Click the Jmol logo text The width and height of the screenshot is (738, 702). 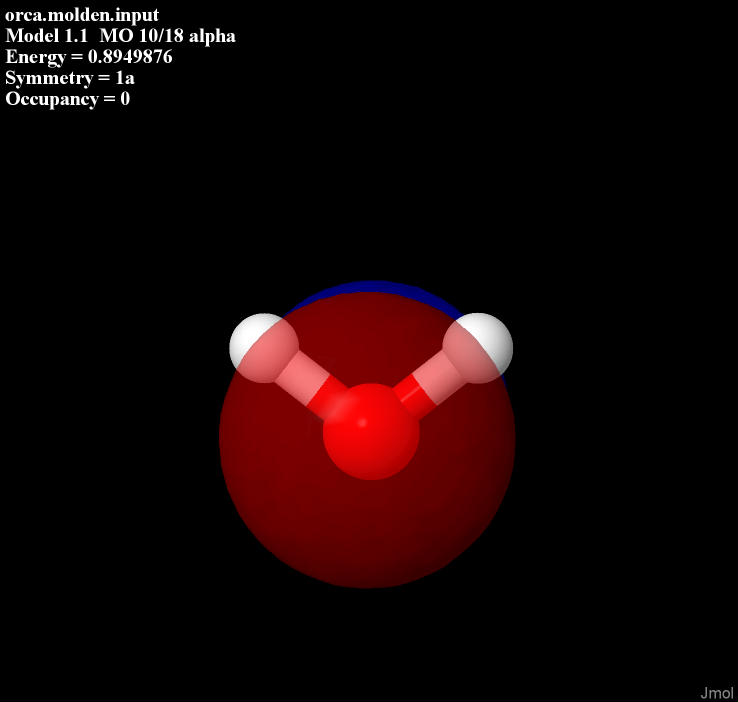[717, 693]
